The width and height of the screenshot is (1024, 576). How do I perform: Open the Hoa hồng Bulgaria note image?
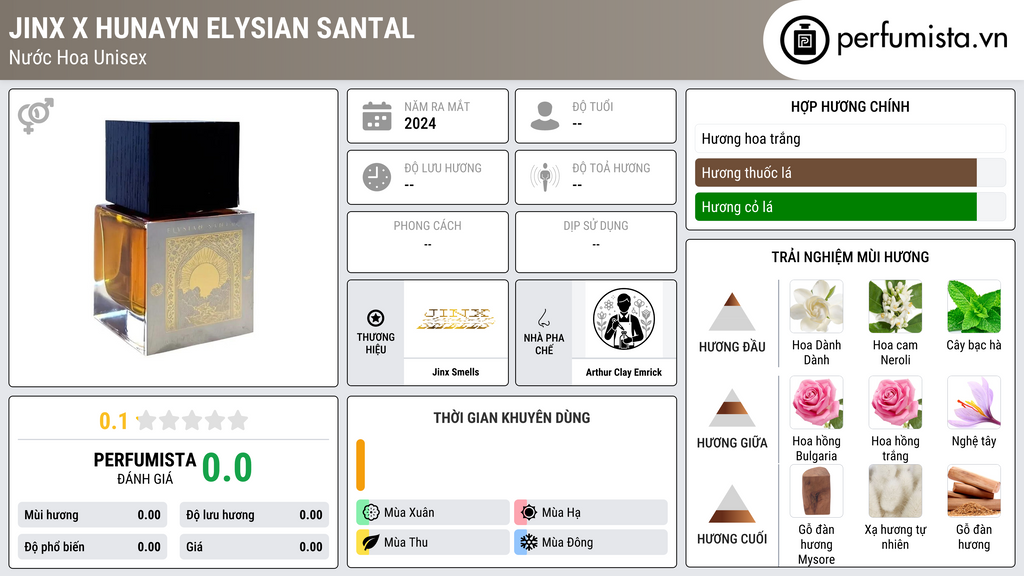816,403
